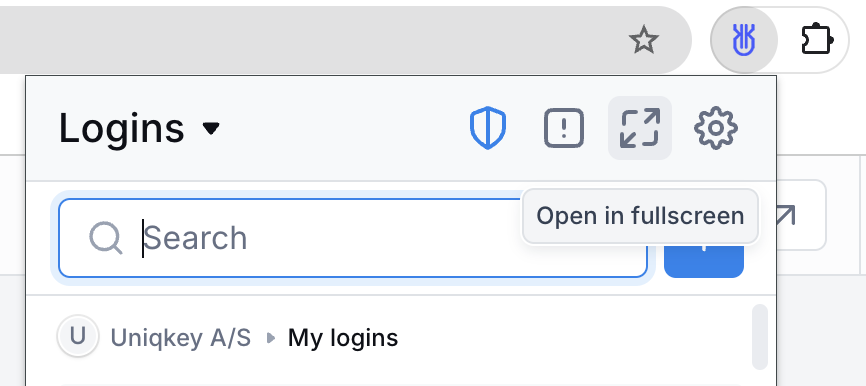Open the popup in fullscreen
This screenshot has width=866, height=386.
[640, 128]
